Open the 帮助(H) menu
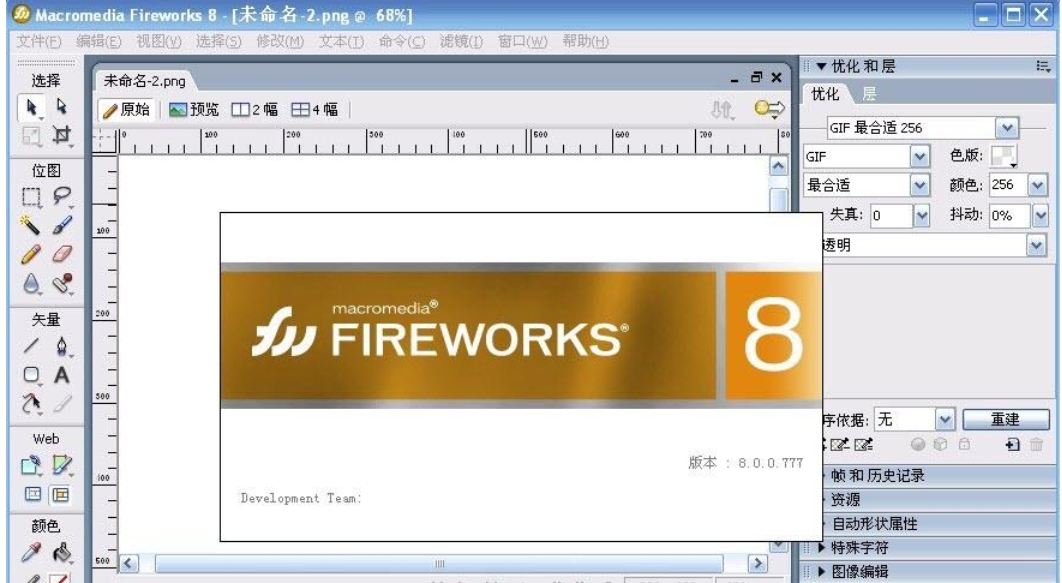The width and height of the screenshot is (1062, 583). click(585, 42)
